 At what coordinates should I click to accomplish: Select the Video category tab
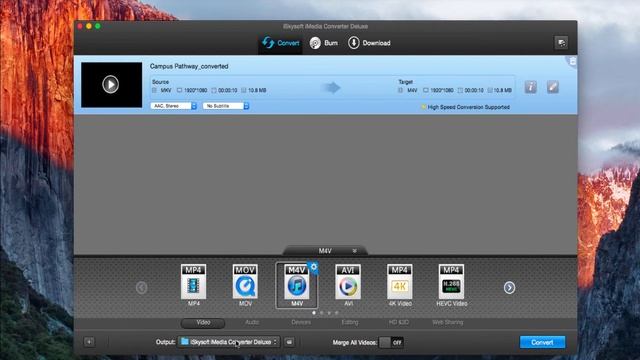click(203, 323)
